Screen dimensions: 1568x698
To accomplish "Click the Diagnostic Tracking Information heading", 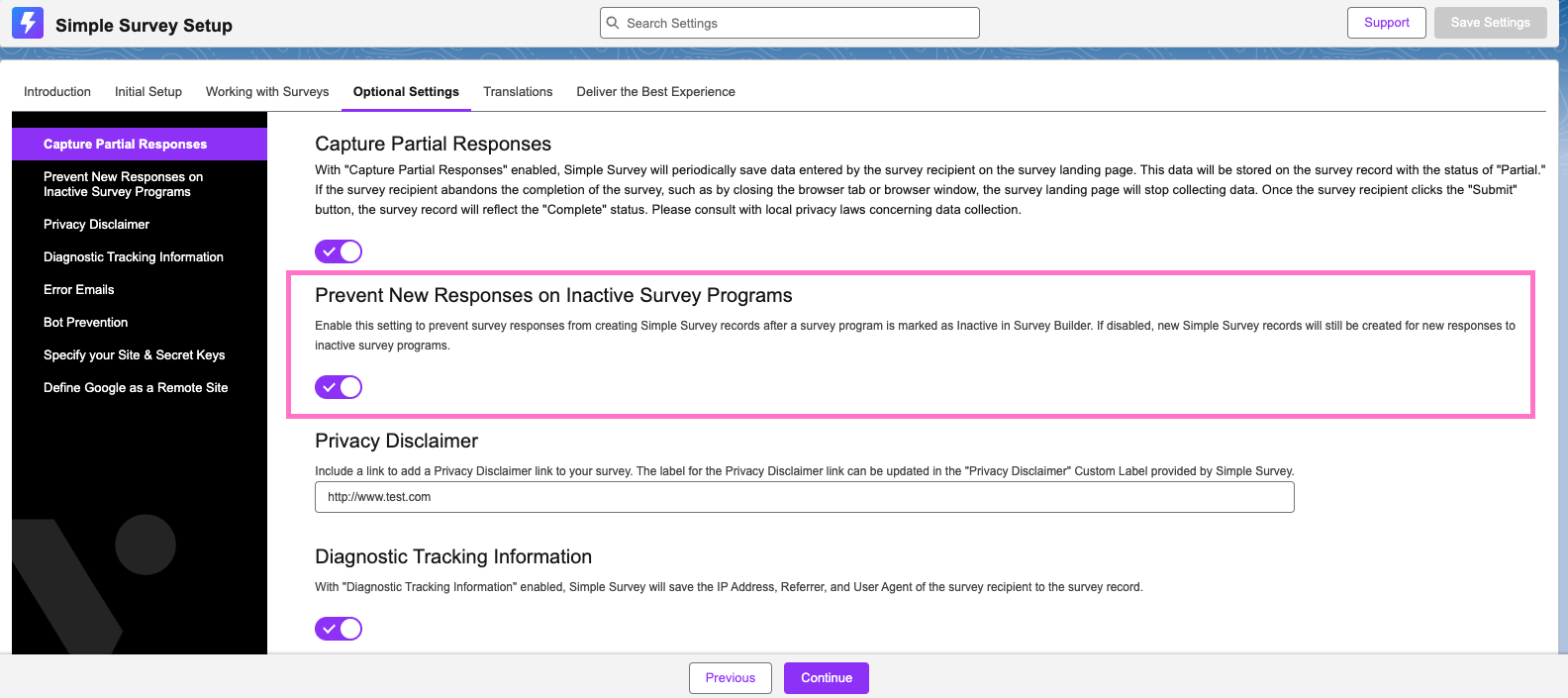I will click(x=453, y=557).
